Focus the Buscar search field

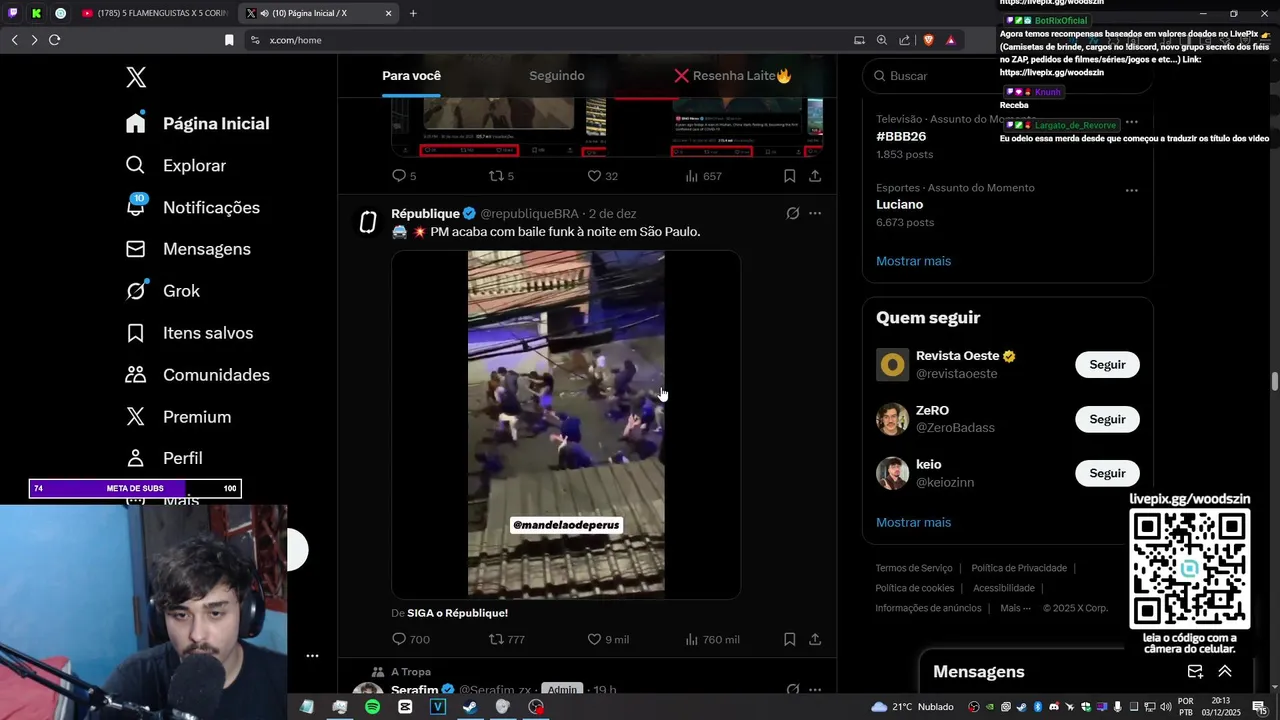(1007, 76)
